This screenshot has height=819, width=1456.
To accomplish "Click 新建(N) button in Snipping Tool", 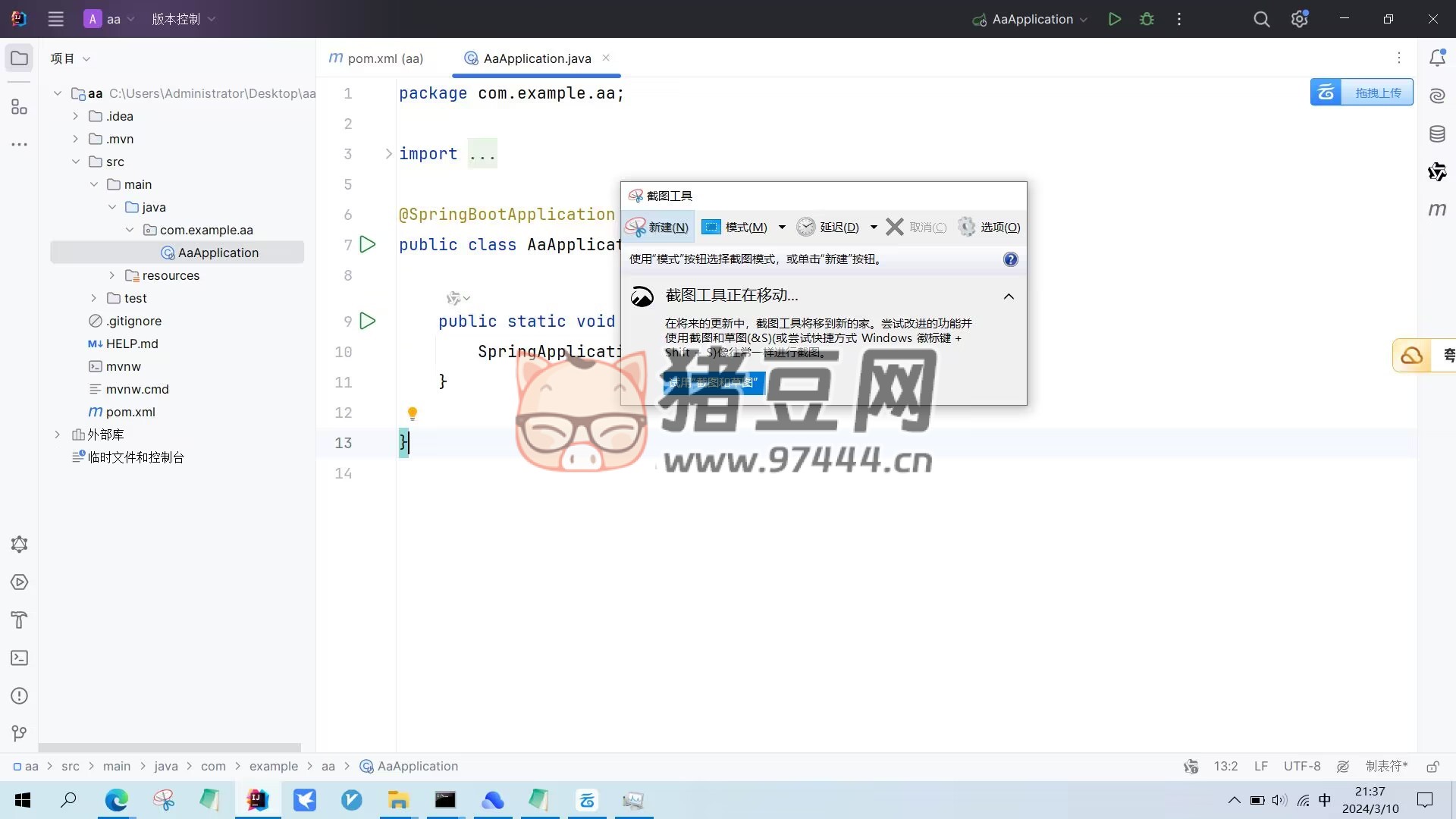I will (658, 227).
